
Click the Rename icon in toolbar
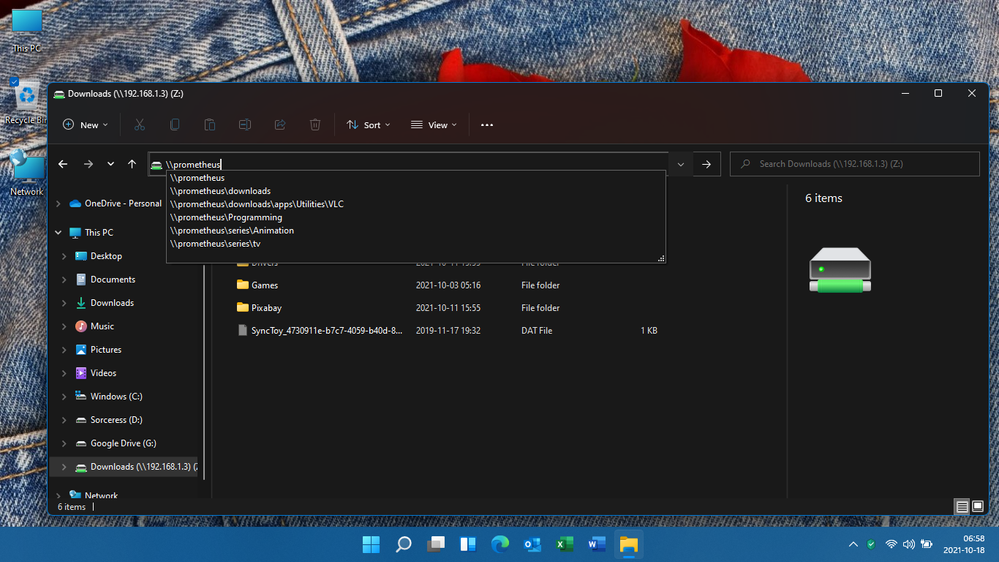(x=245, y=125)
